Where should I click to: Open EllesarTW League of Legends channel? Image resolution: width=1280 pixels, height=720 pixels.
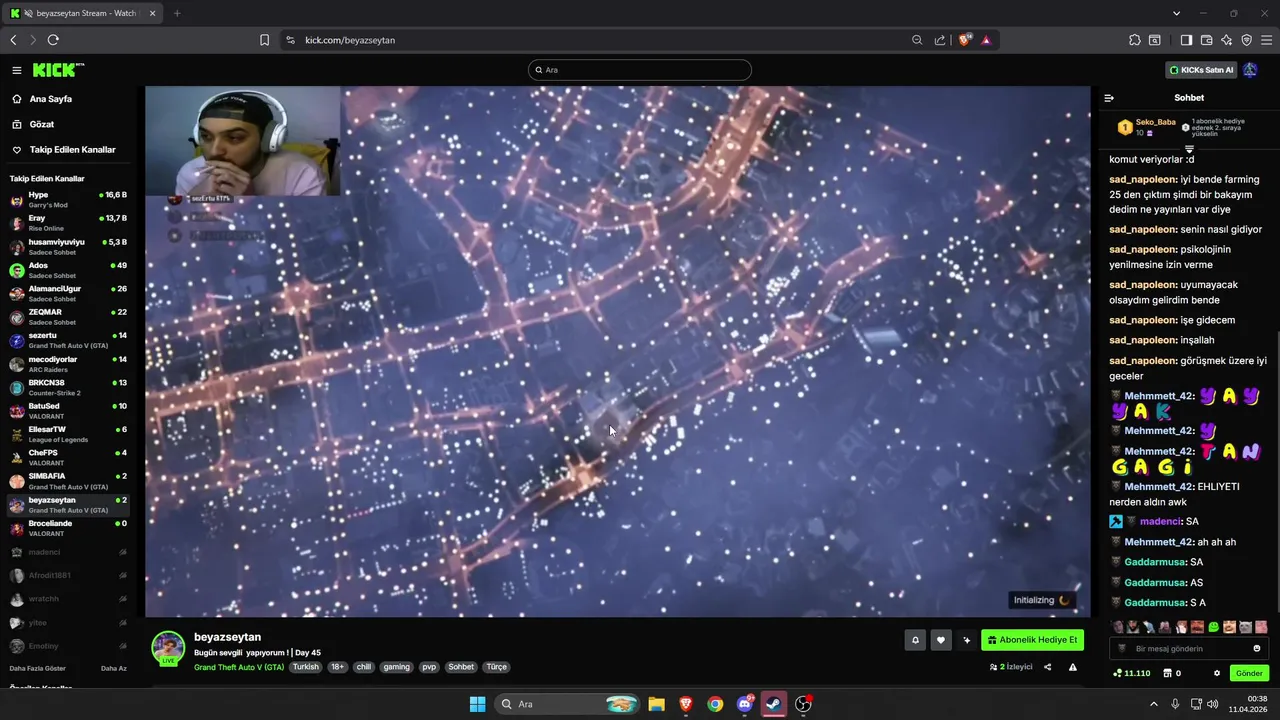click(68, 434)
